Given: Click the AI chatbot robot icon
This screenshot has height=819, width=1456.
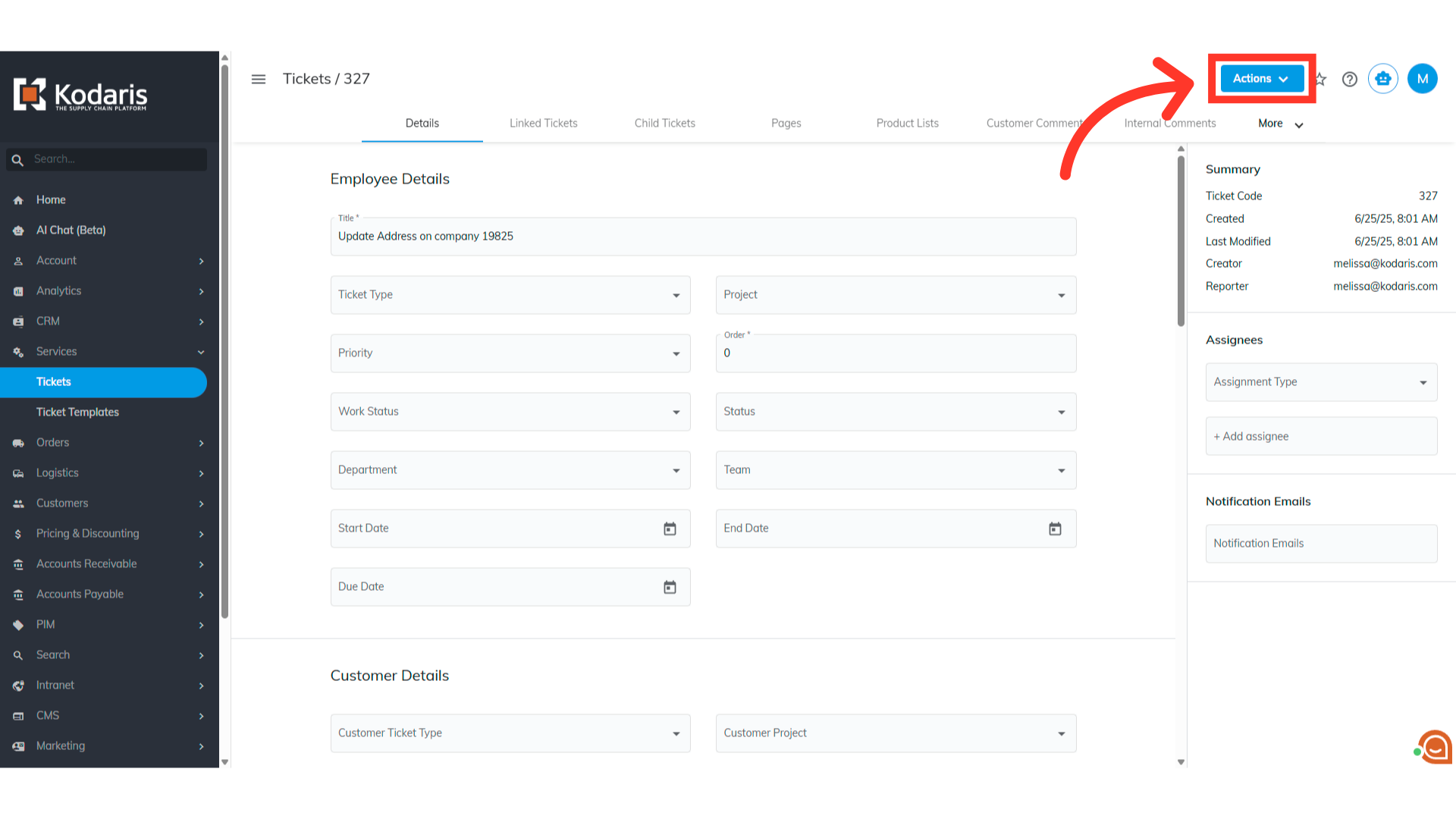Looking at the screenshot, I should tap(1382, 79).
